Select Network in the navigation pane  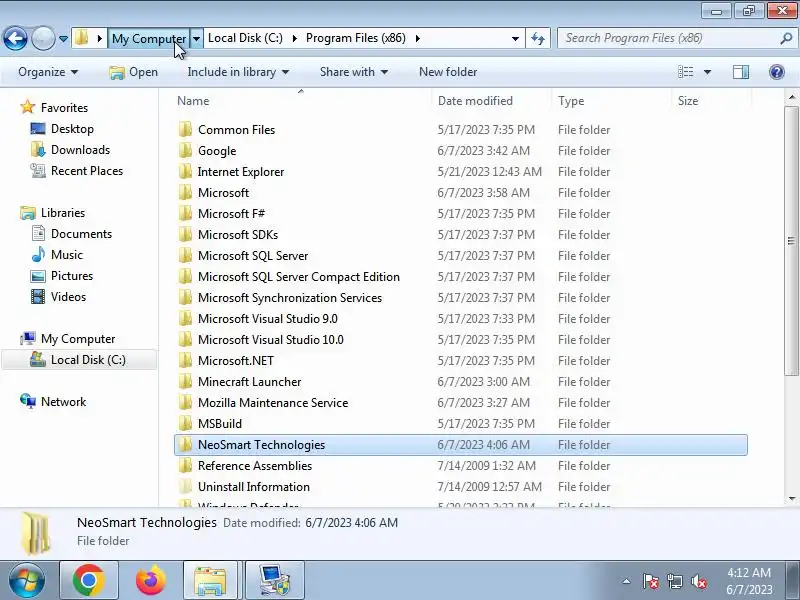[63, 402]
